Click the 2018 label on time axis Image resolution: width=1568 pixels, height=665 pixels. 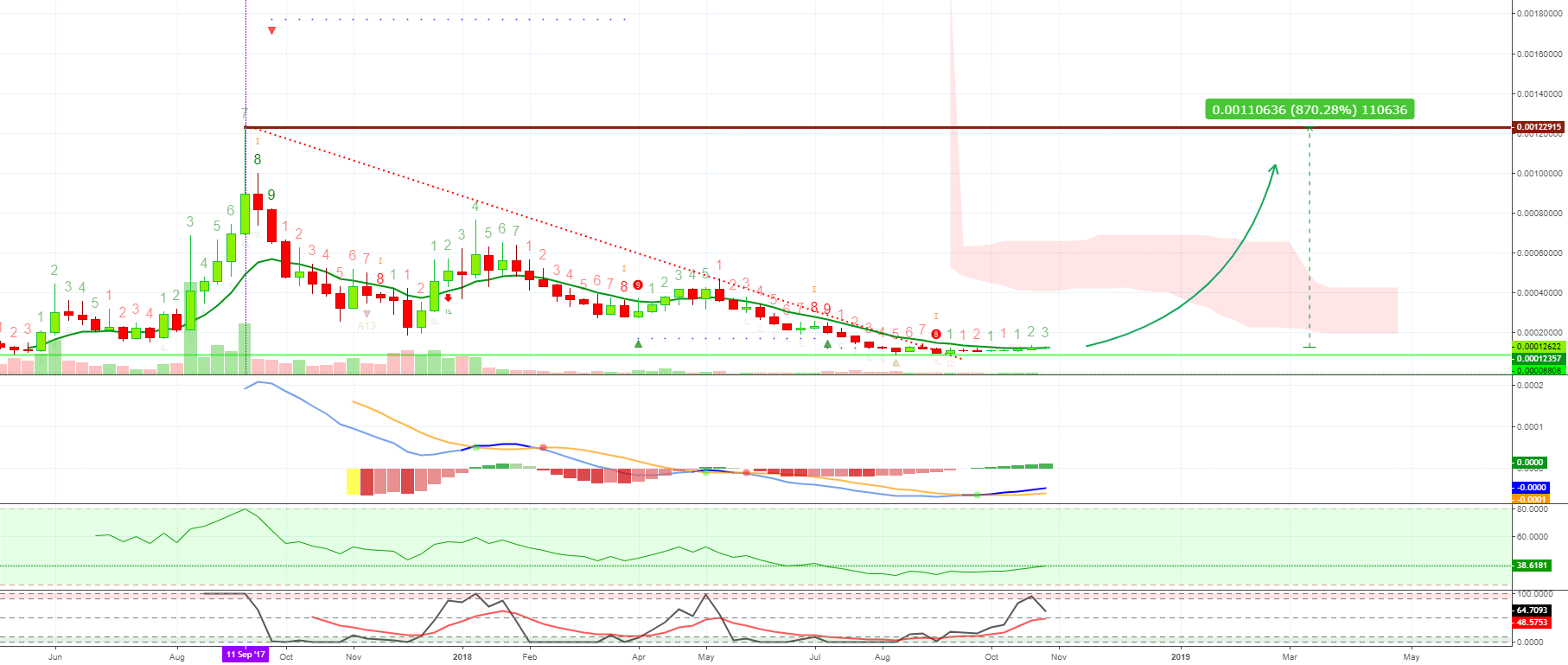462,657
